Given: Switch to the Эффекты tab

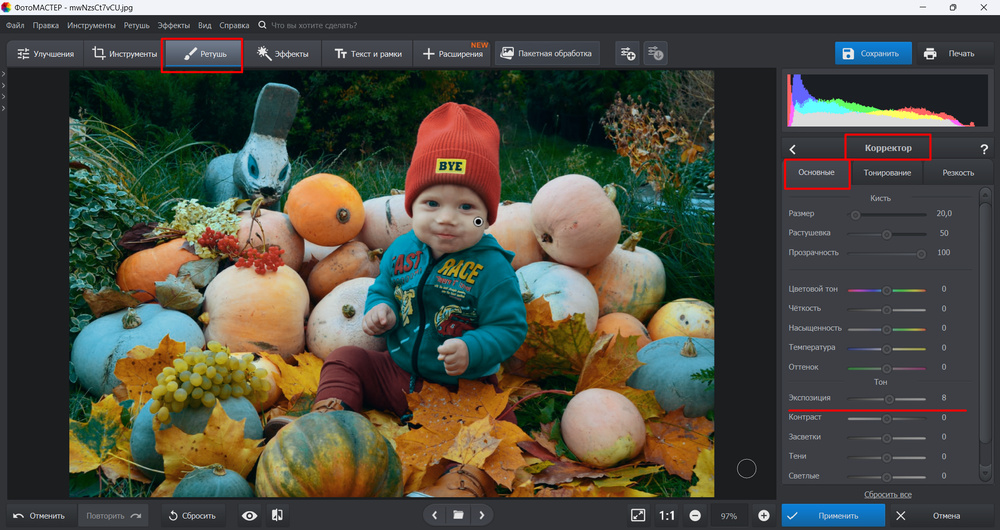Looking at the screenshot, I should 282,54.
